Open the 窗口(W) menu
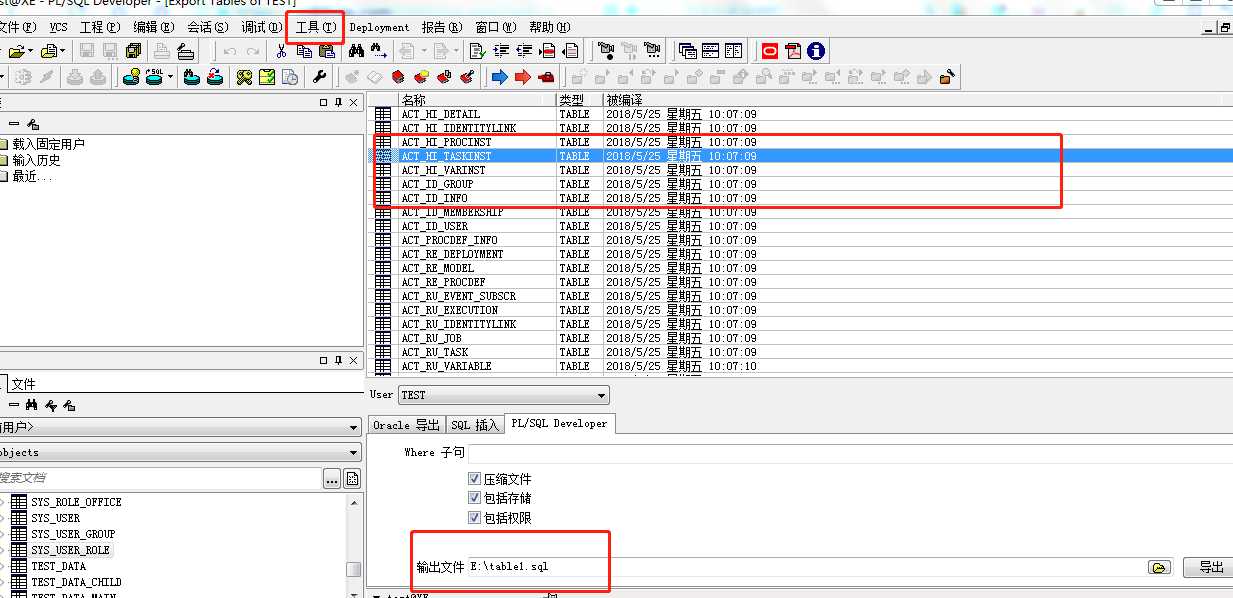This screenshot has height=598, width=1233. (x=496, y=27)
